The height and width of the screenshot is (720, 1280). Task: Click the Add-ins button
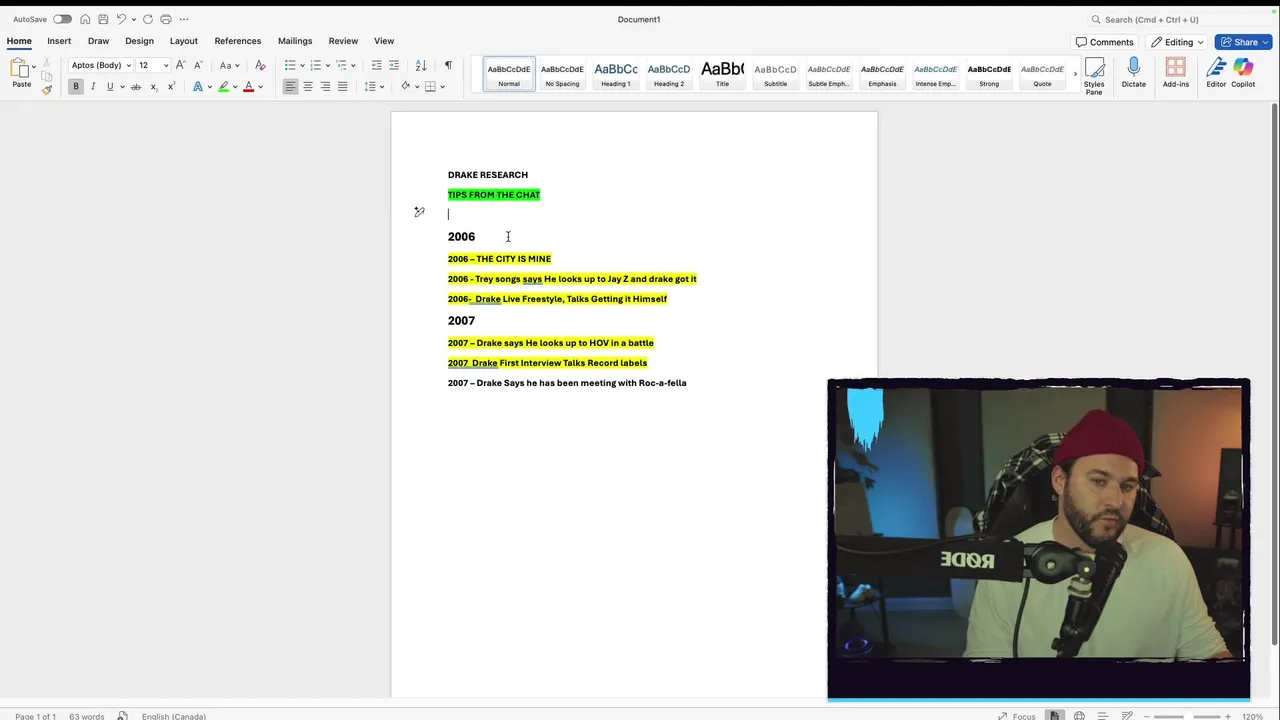pyautogui.click(x=1176, y=73)
